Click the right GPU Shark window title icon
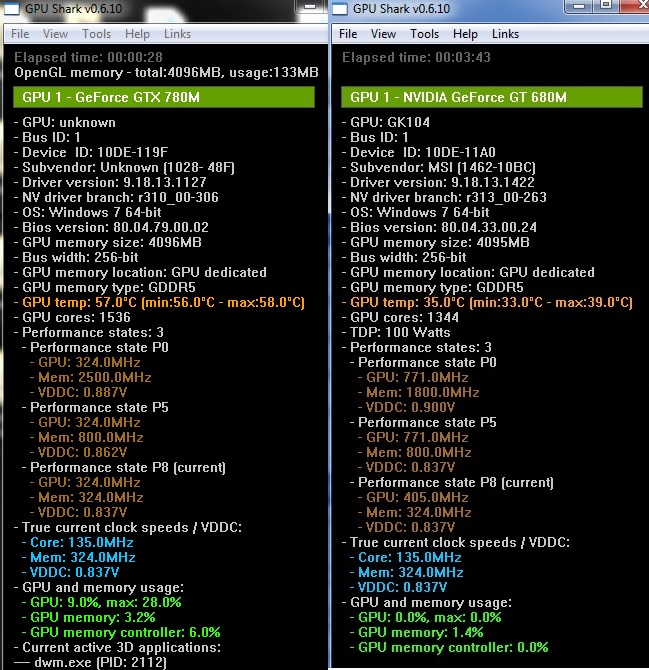The width and height of the screenshot is (649, 670). click(340, 8)
